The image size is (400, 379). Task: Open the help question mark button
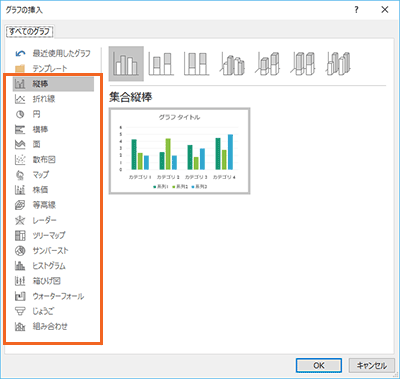pos(356,10)
